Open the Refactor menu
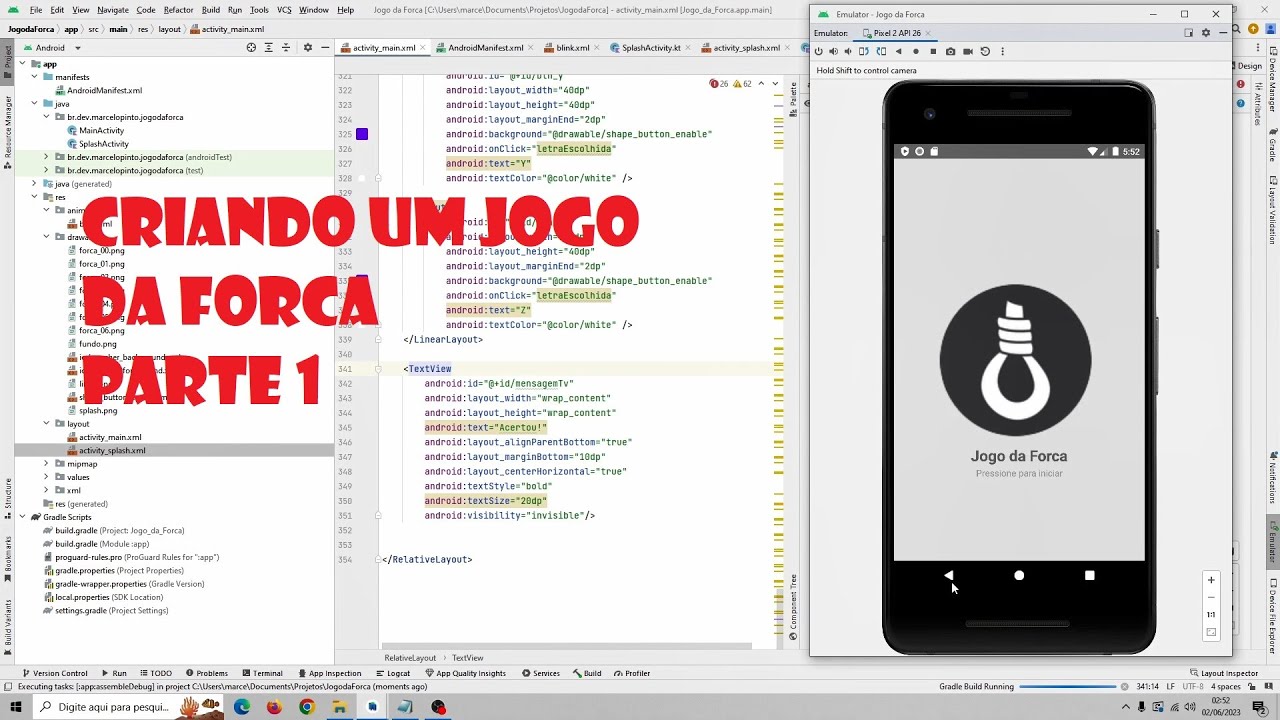Screen dimensions: 1280x720 pyautogui.click(x=178, y=10)
